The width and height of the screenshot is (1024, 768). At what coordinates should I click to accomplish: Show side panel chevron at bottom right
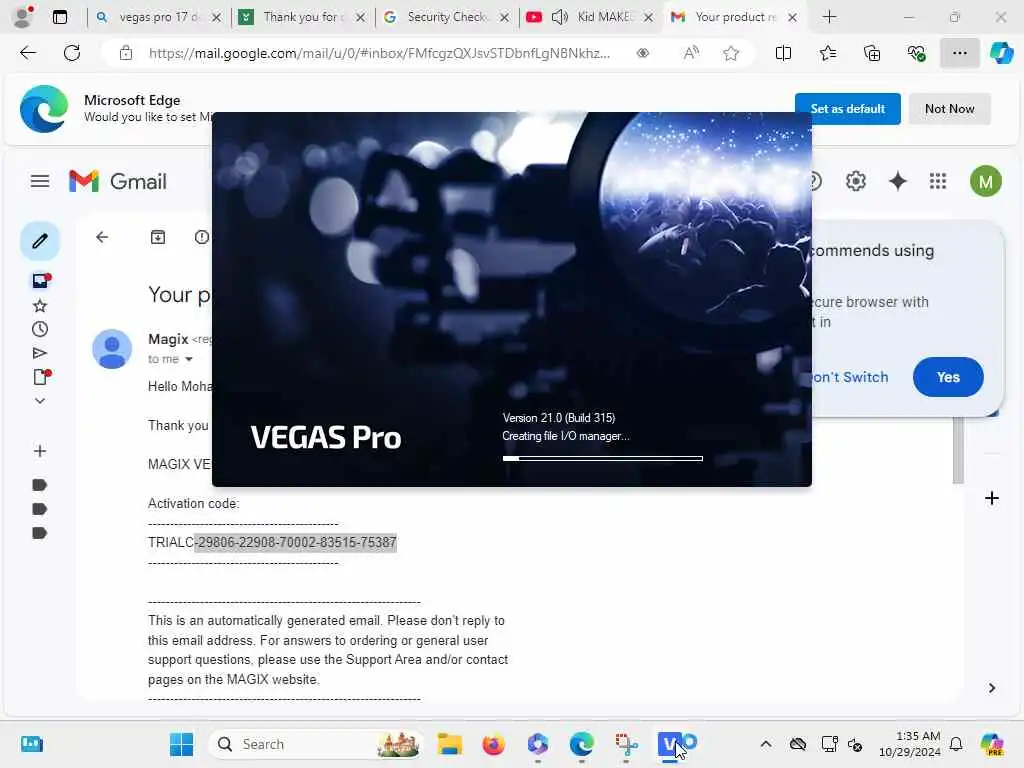[x=991, y=688]
